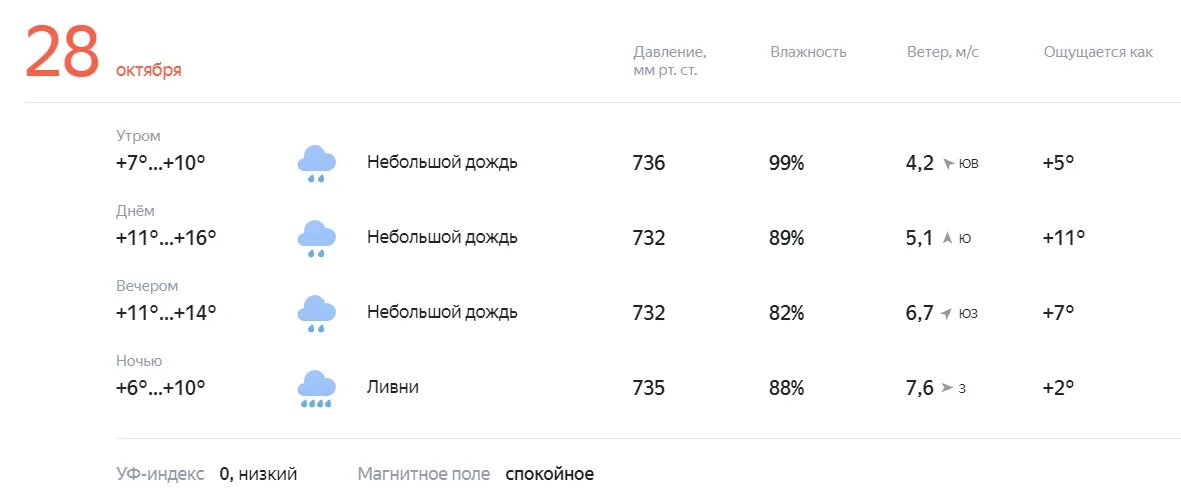Click the Давление column header
The image size is (1181, 496).
pos(669,52)
